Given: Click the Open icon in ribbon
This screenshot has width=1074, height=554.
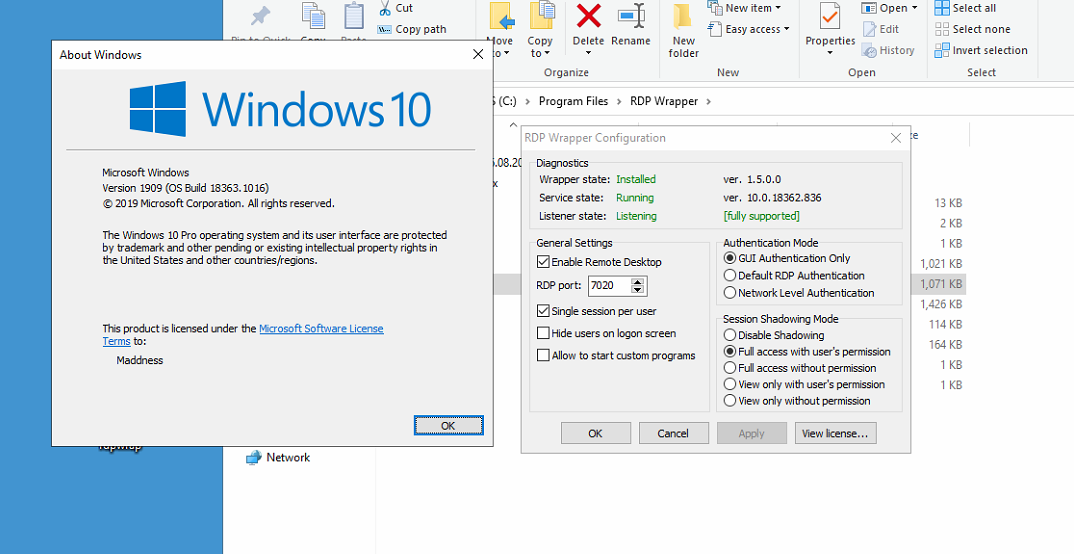Looking at the screenshot, I should (869, 8).
